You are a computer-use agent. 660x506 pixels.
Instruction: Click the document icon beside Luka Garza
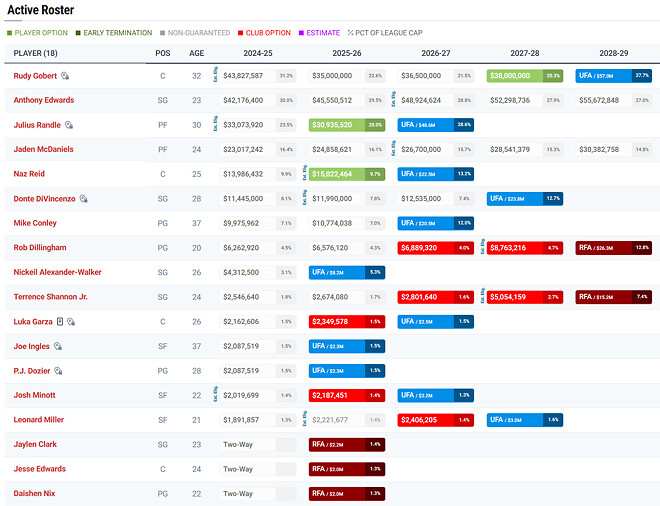pyautogui.click(x=60, y=321)
